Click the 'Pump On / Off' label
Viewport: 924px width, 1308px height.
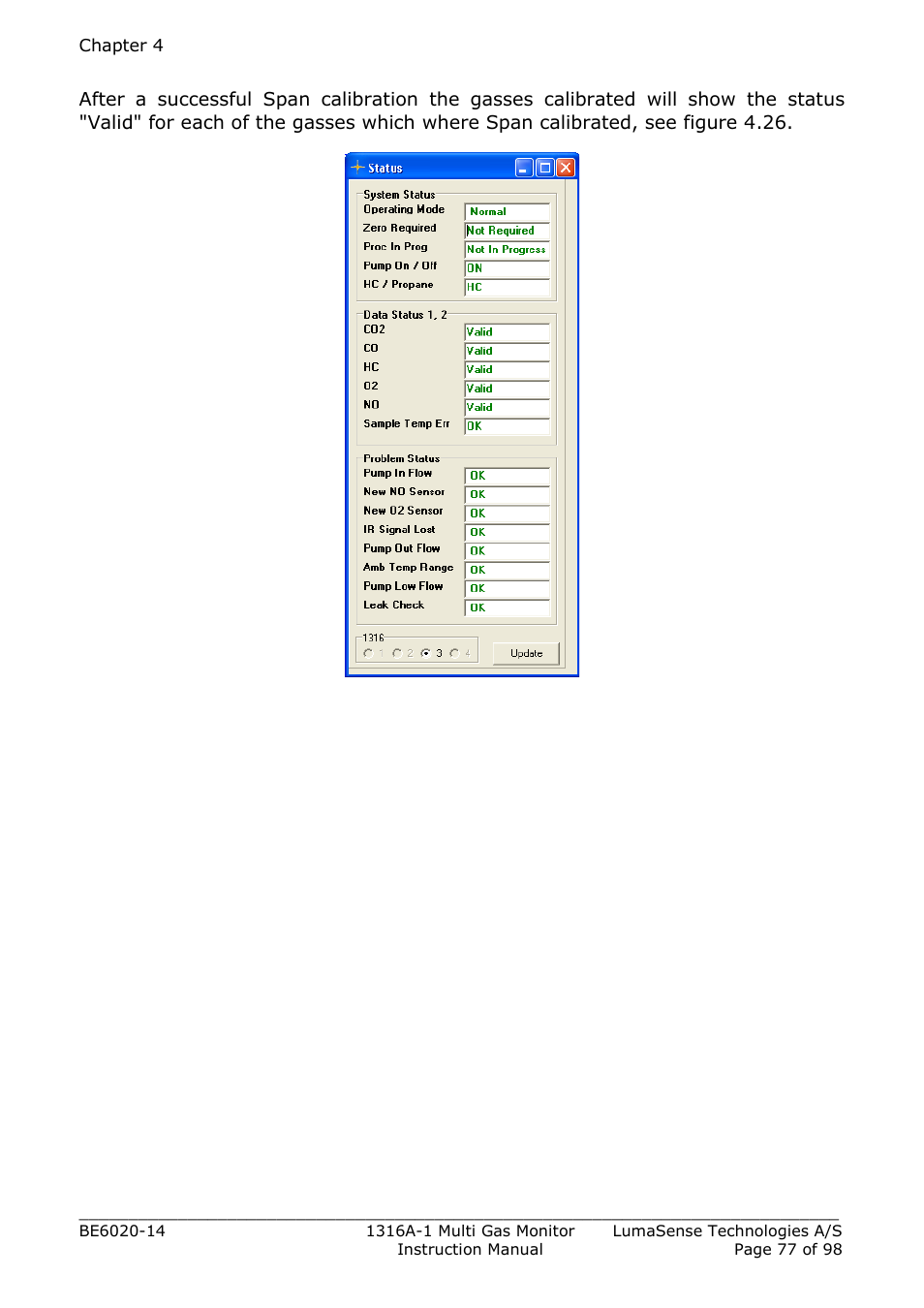400,265
